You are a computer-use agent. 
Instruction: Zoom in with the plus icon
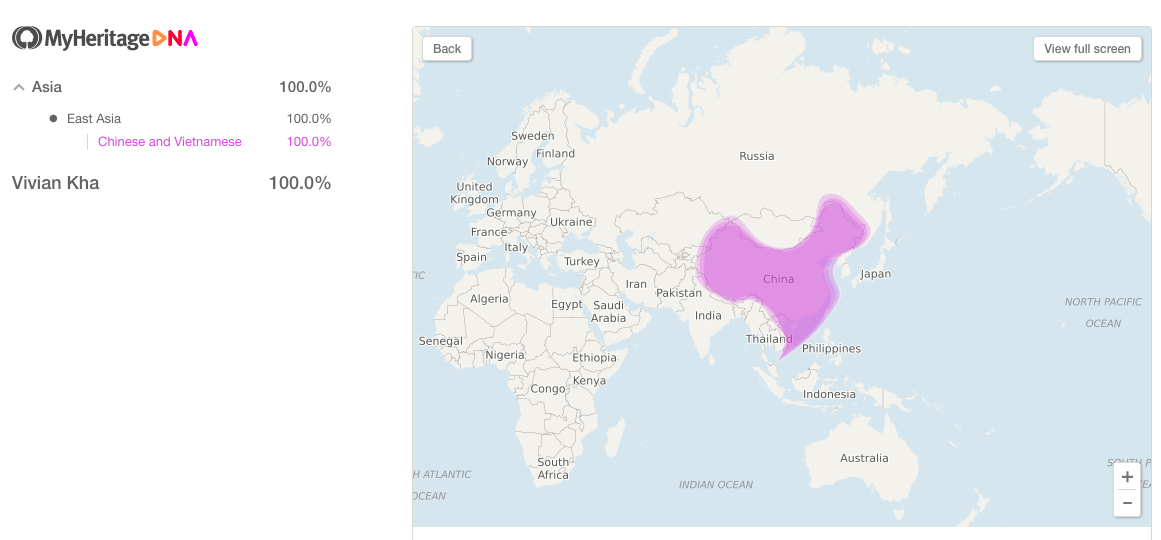pyautogui.click(x=1127, y=477)
